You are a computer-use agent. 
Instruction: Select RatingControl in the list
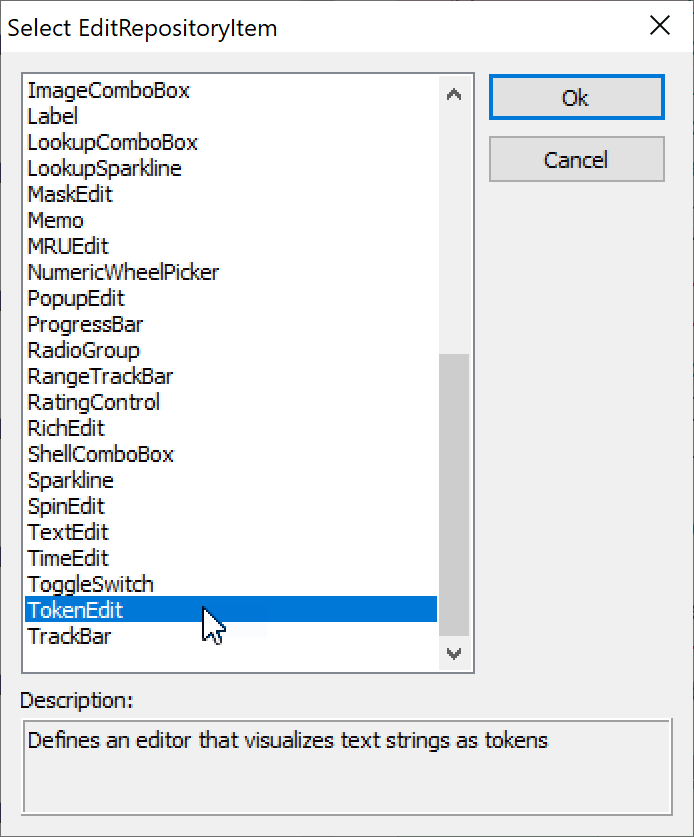tap(94, 403)
